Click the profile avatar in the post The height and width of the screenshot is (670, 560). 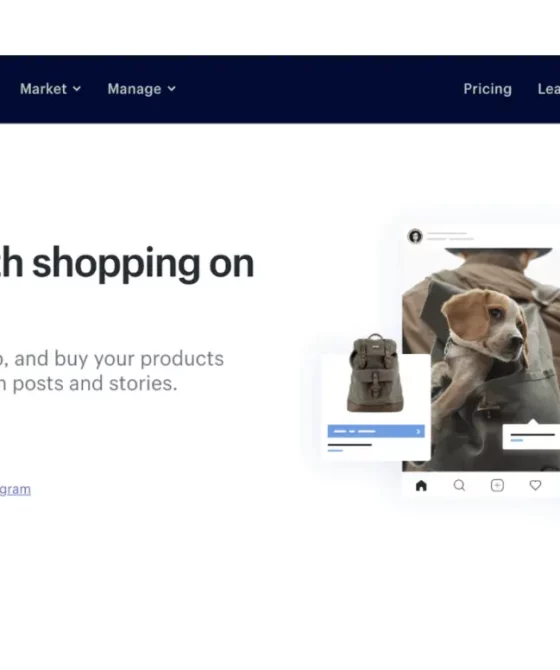415,236
